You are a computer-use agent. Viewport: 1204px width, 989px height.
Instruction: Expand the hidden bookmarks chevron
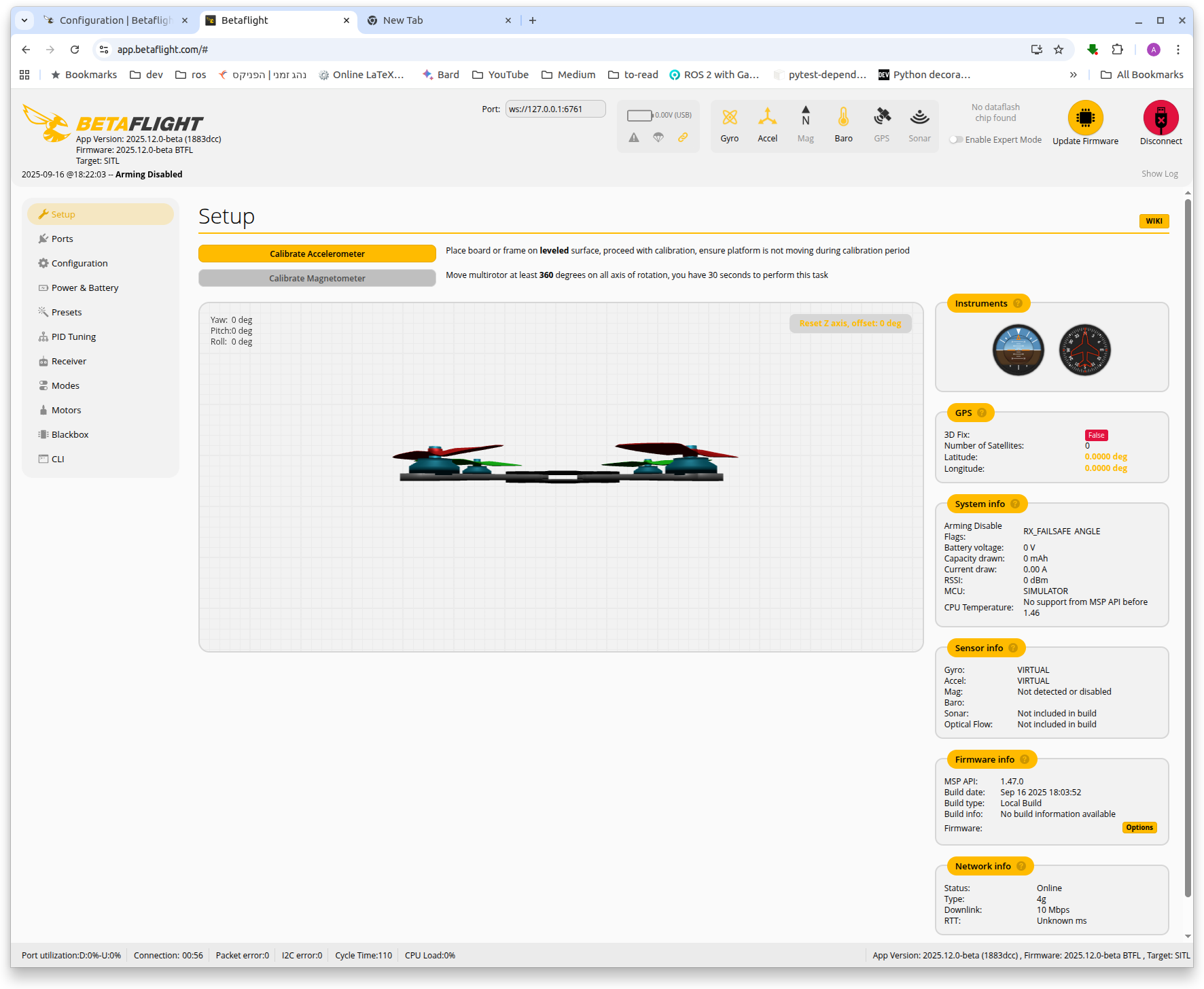(1073, 75)
